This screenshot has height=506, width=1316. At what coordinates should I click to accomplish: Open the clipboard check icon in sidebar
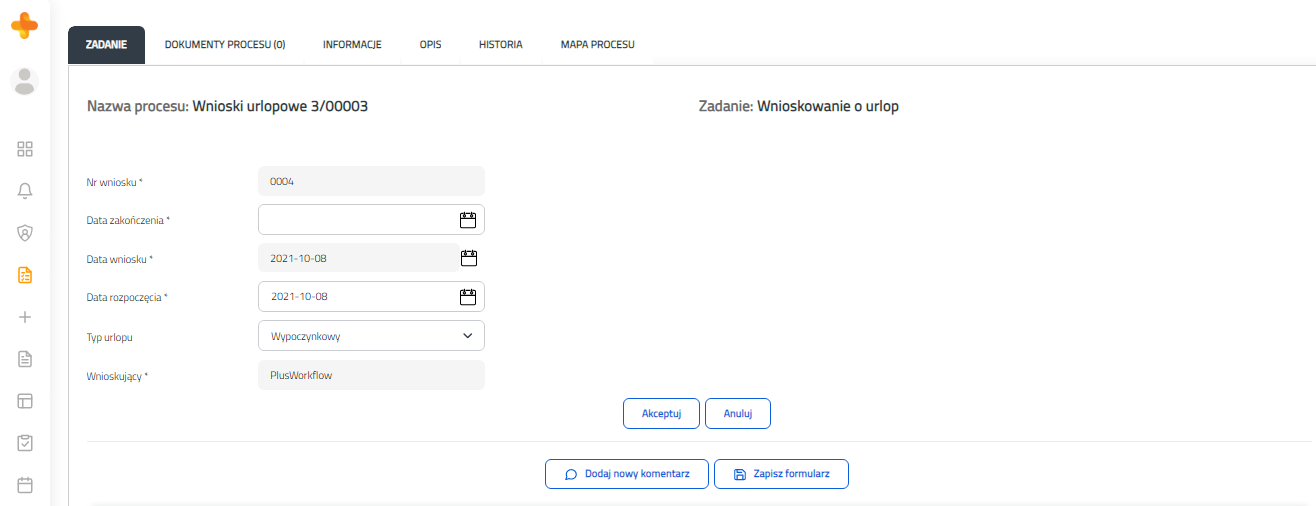pos(25,443)
